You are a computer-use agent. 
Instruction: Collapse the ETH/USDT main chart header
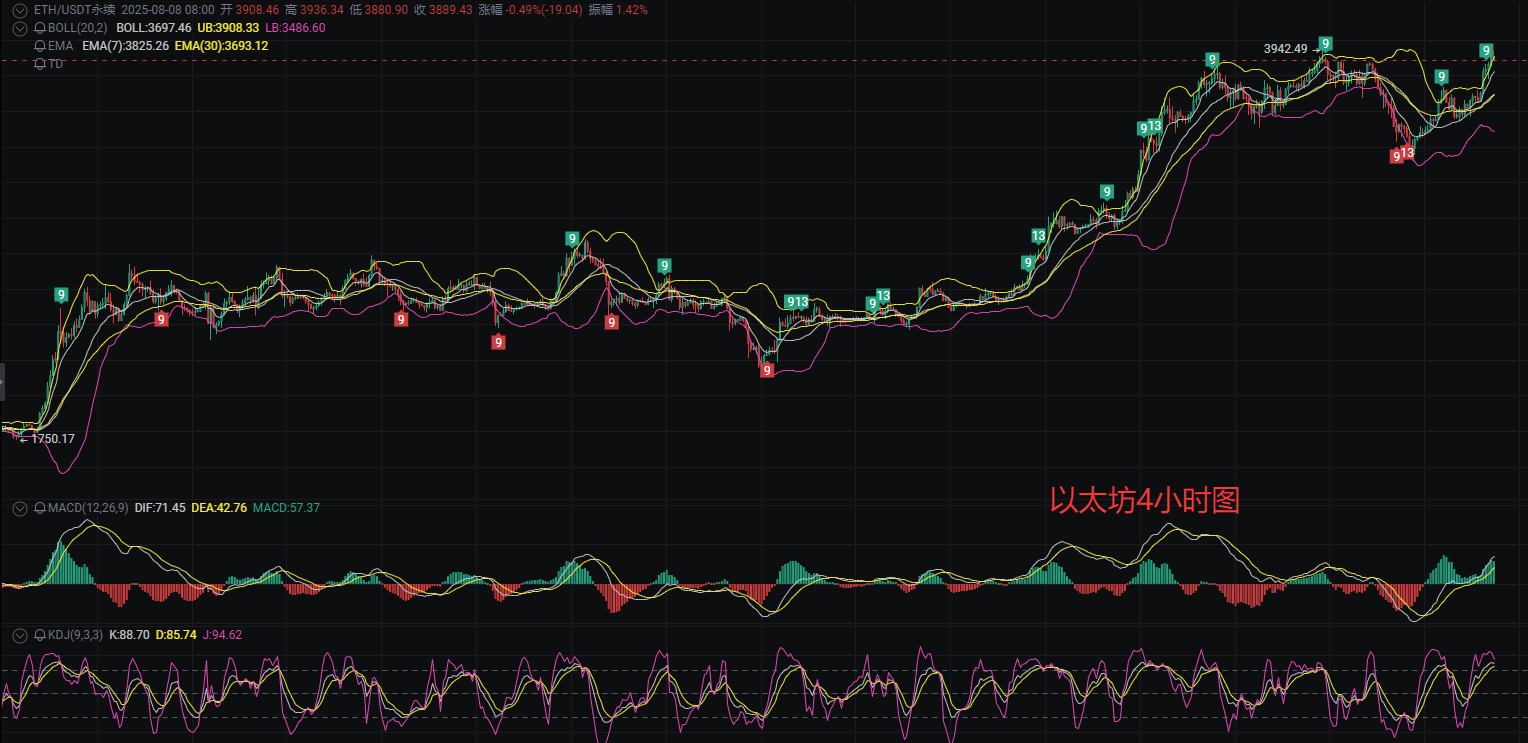[19, 9]
